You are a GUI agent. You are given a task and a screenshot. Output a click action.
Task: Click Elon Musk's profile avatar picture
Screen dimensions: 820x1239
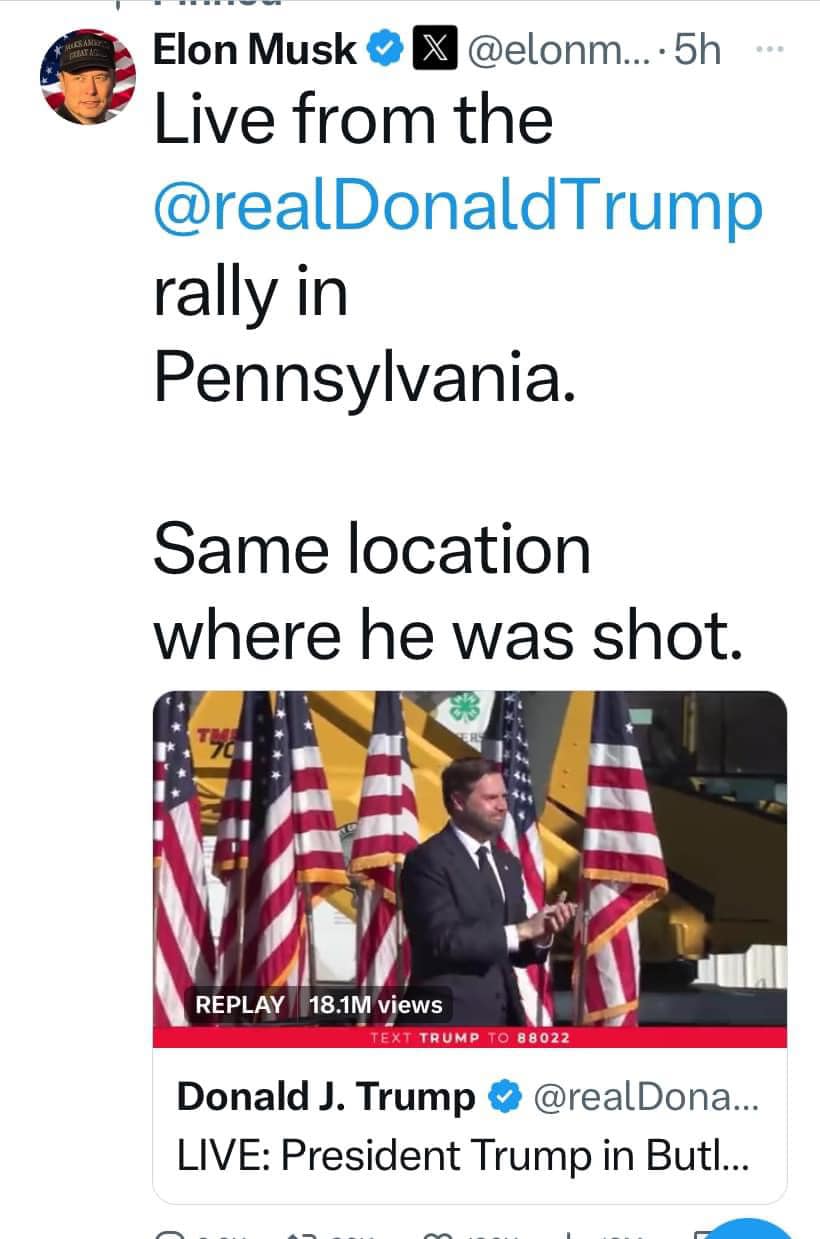(88, 78)
